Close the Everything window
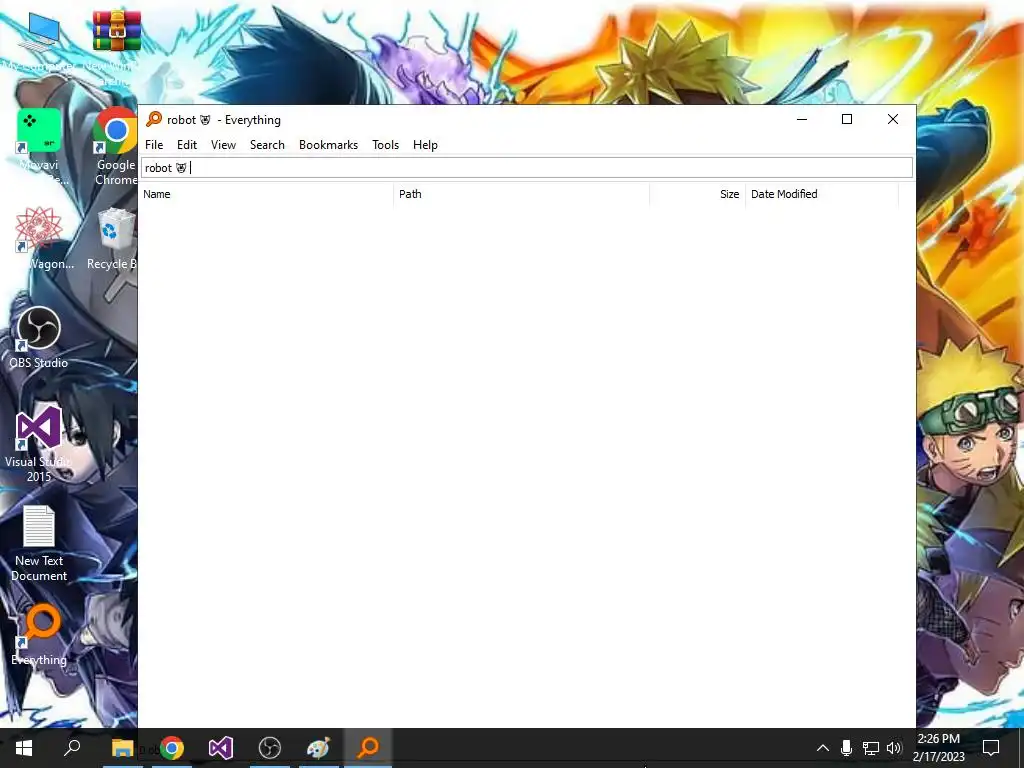The image size is (1024, 768). 893,120
